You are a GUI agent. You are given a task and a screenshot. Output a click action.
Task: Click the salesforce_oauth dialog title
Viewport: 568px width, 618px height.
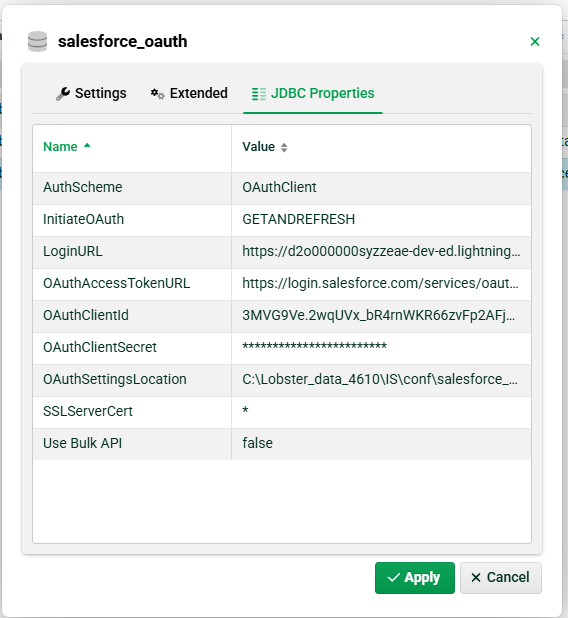(x=123, y=41)
